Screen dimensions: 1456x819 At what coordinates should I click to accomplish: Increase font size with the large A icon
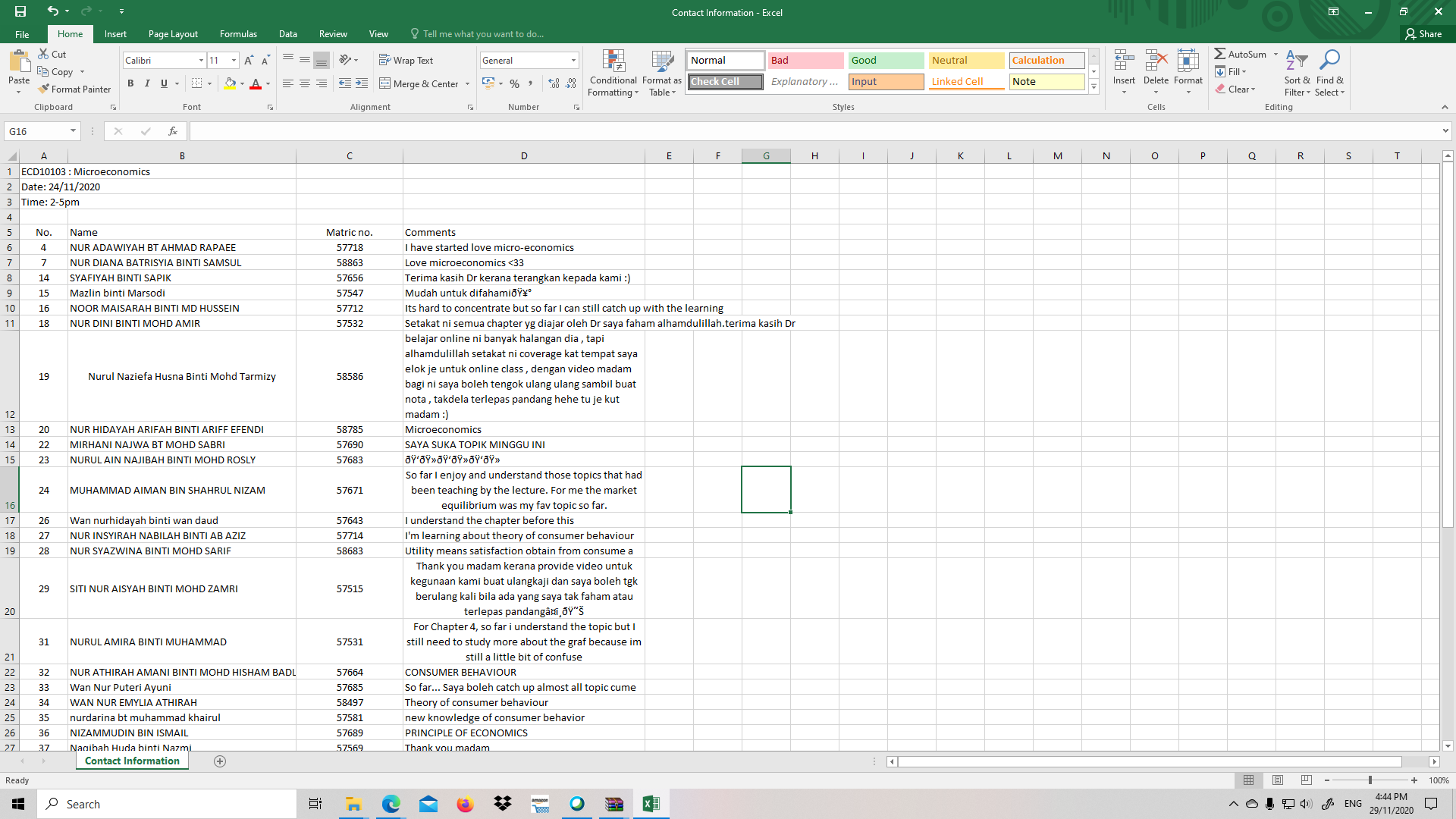click(249, 60)
